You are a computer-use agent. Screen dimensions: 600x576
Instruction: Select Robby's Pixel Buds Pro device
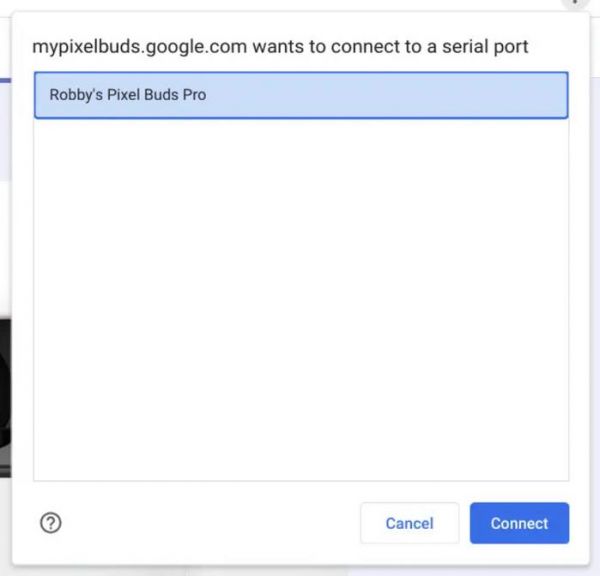pyautogui.click(x=301, y=96)
